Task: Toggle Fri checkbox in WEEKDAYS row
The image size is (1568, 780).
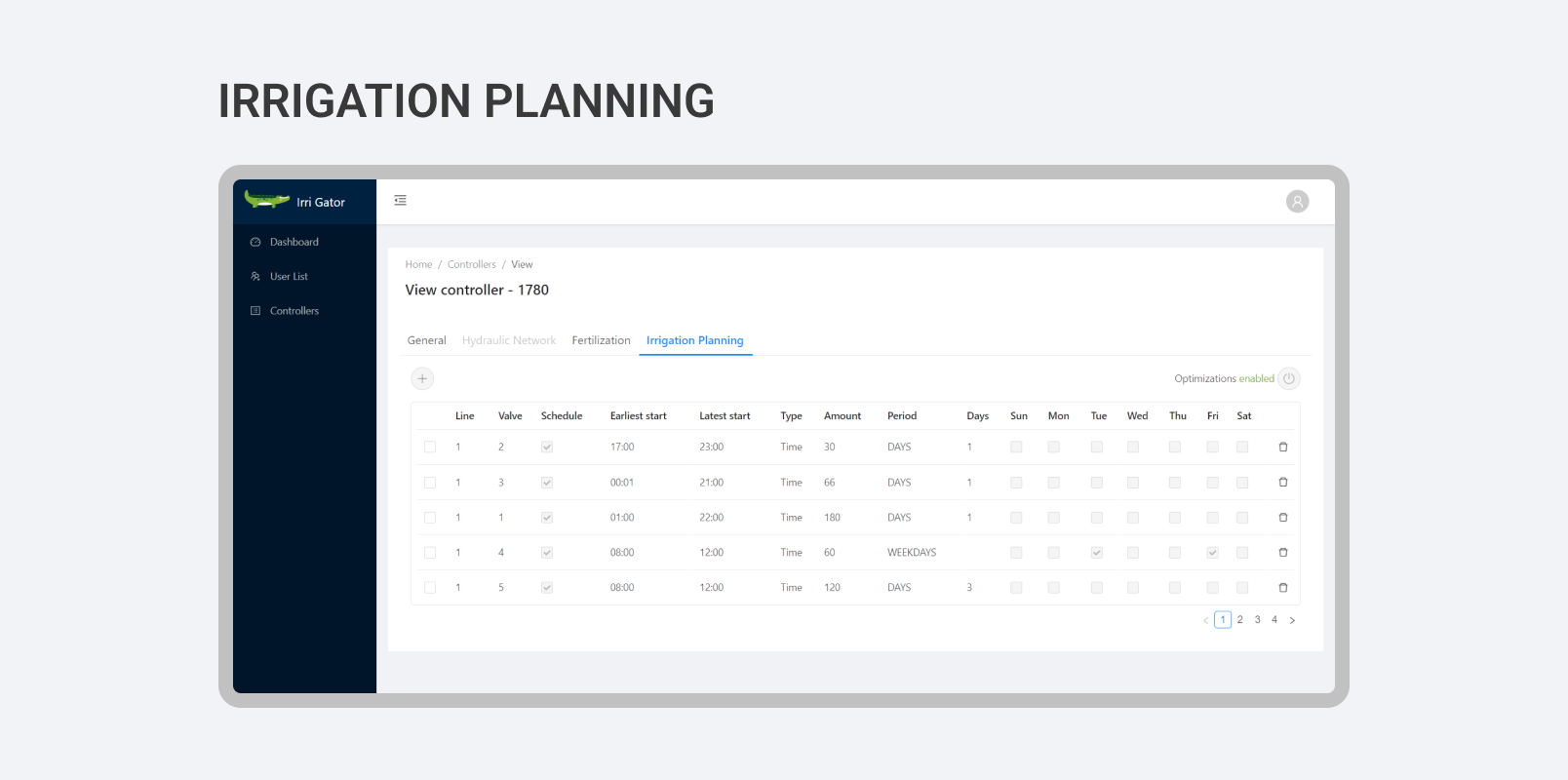Action: pos(1213,552)
